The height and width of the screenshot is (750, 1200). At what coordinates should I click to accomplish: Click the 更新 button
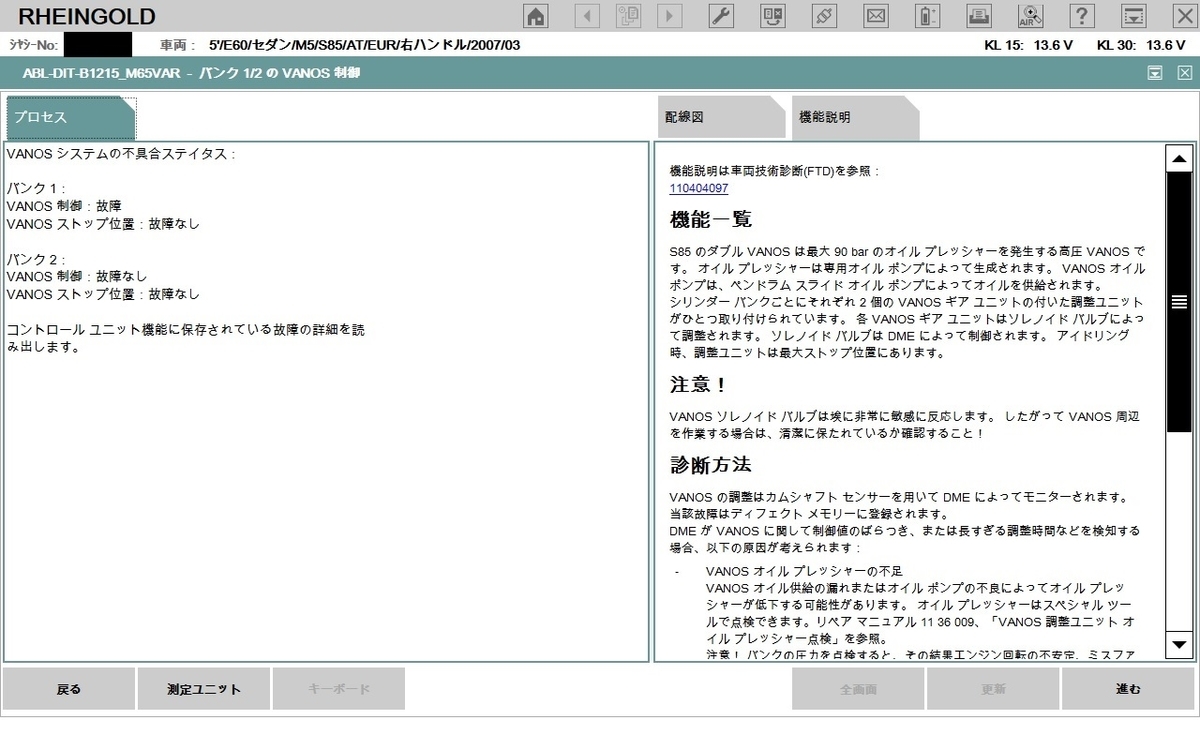tap(993, 689)
